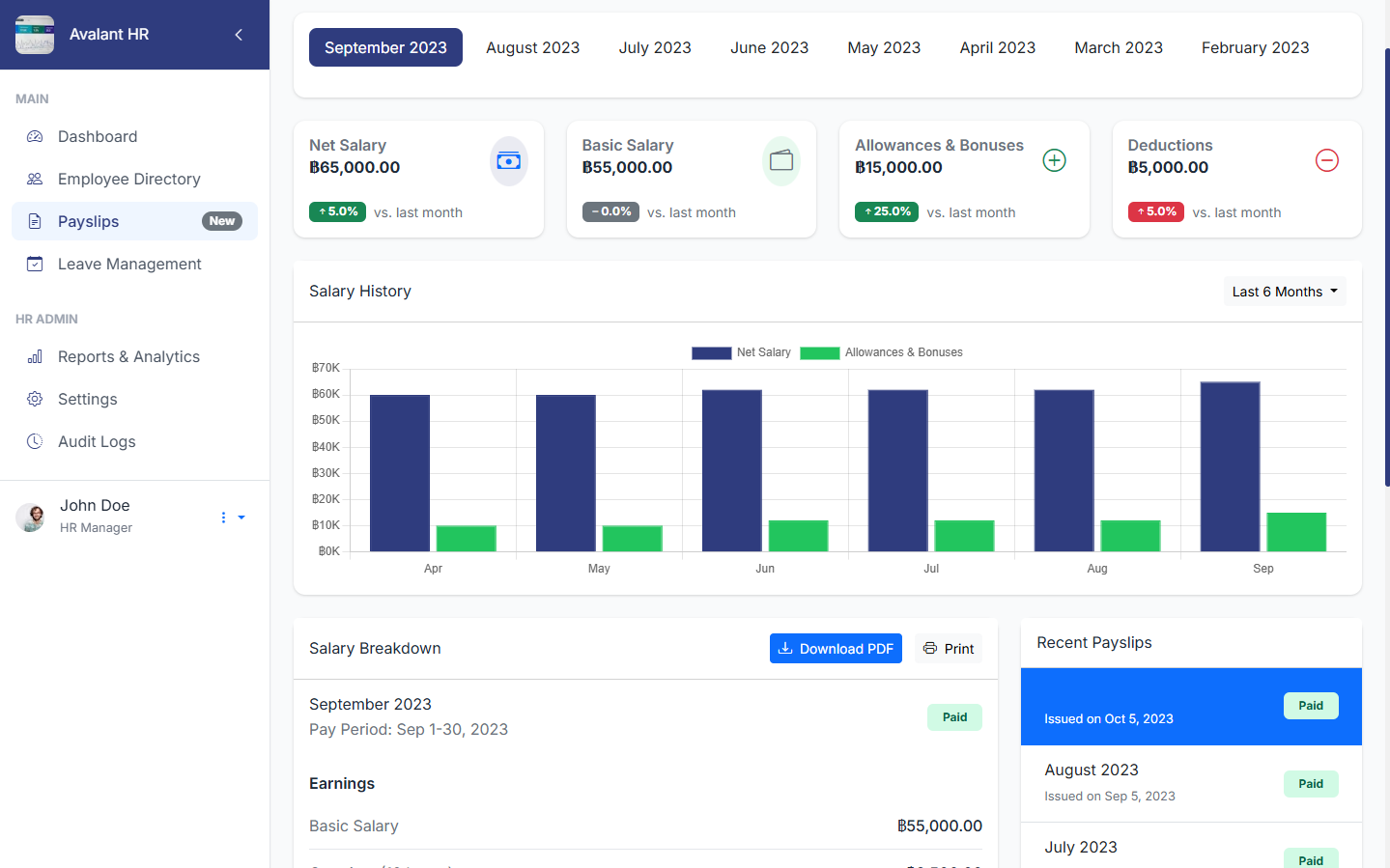Open the Last 6 Months dropdown

[x=1284, y=292]
